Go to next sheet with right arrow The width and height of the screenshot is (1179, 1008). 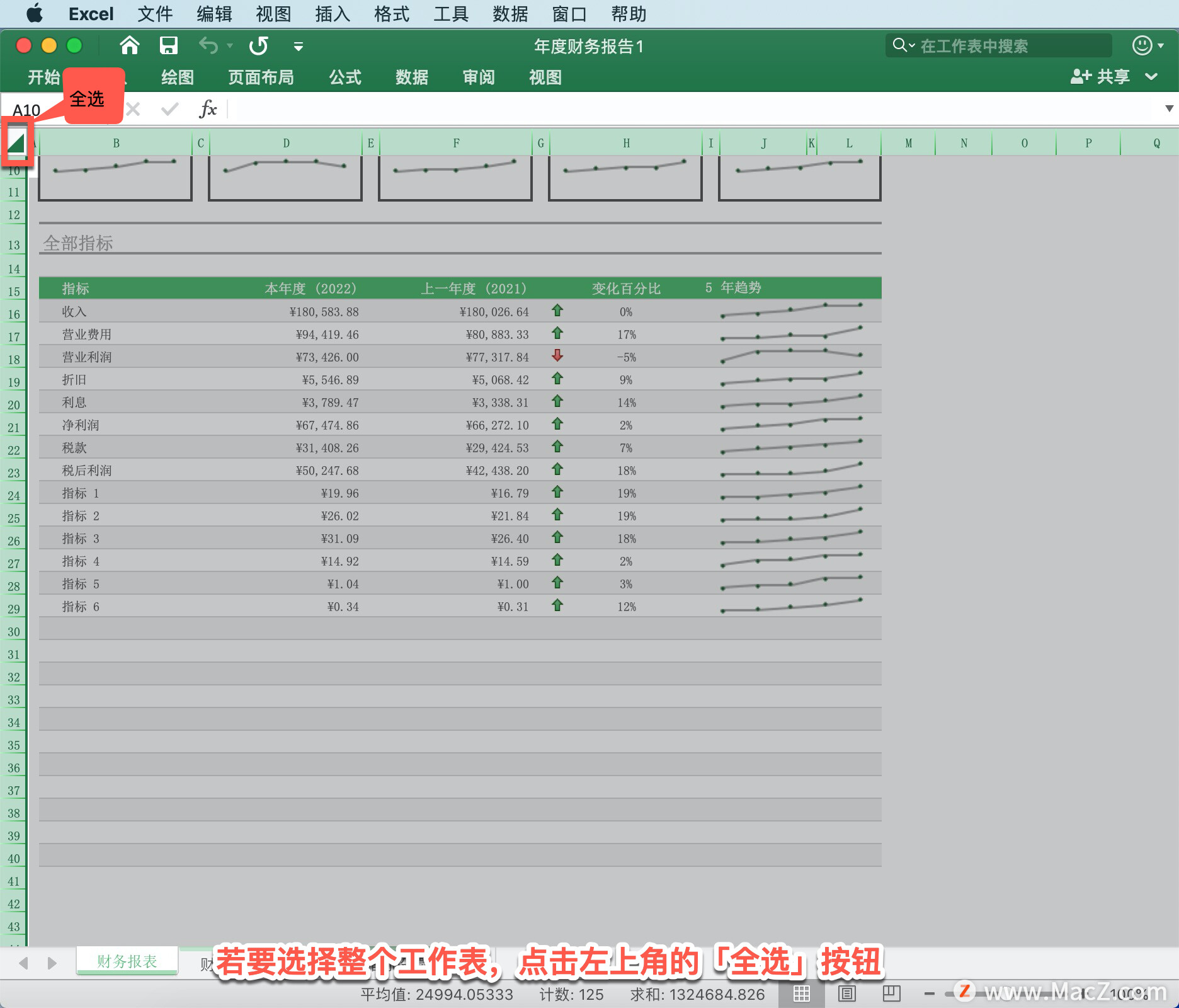click(52, 963)
